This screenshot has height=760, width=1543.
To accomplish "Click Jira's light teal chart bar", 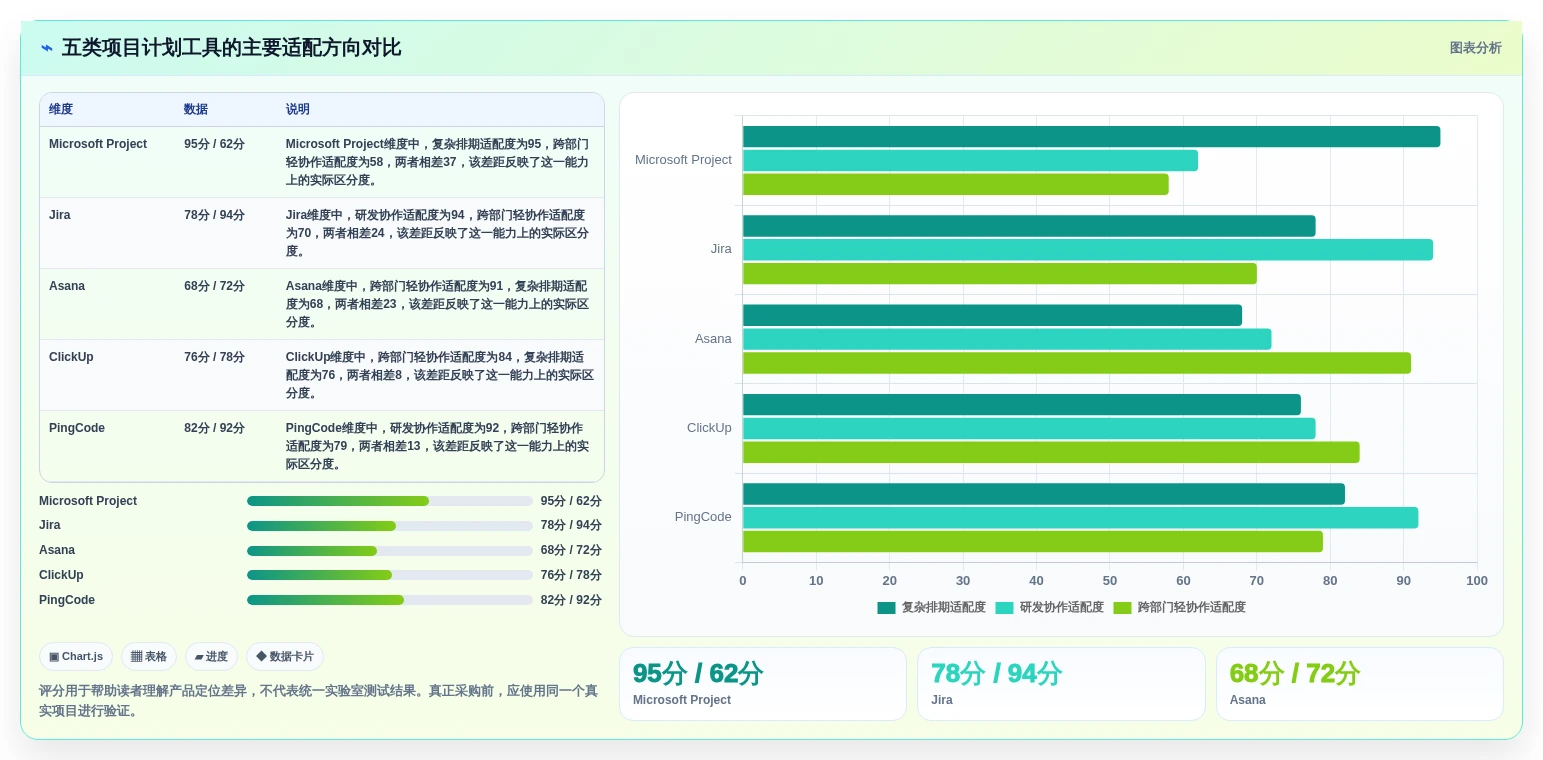I will [1088, 250].
